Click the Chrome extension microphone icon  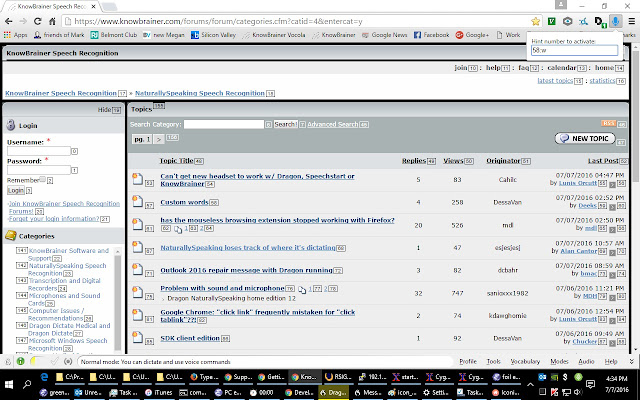pos(622,20)
